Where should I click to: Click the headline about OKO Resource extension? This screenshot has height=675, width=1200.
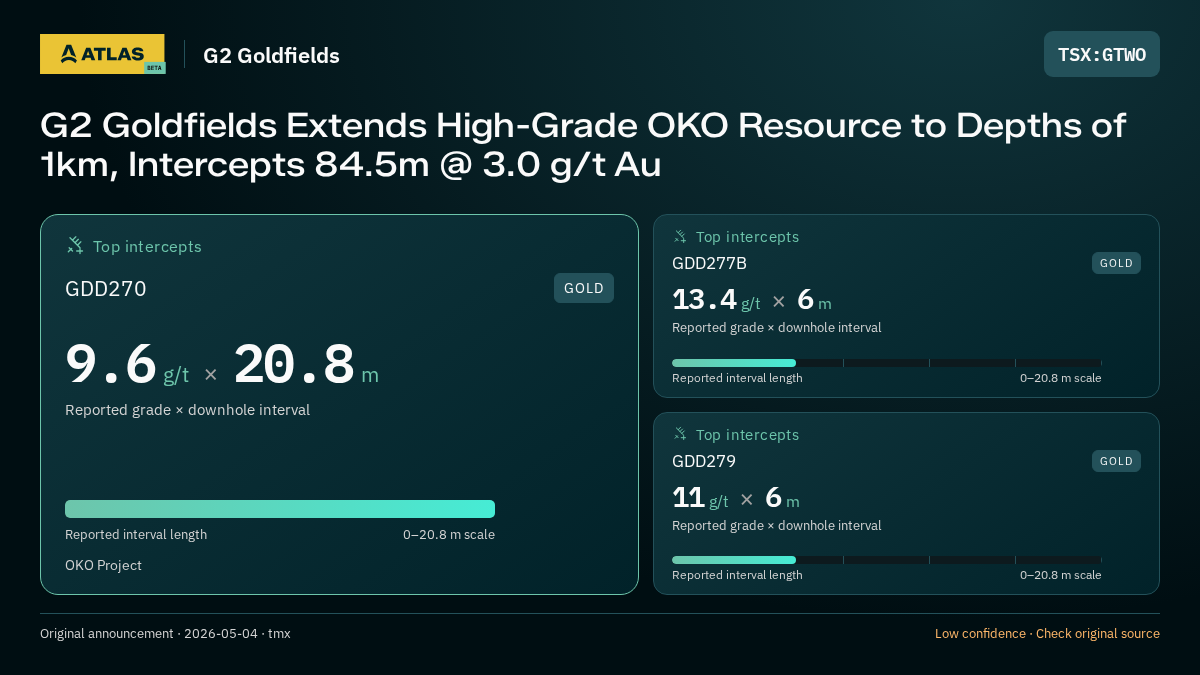(583, 145)
